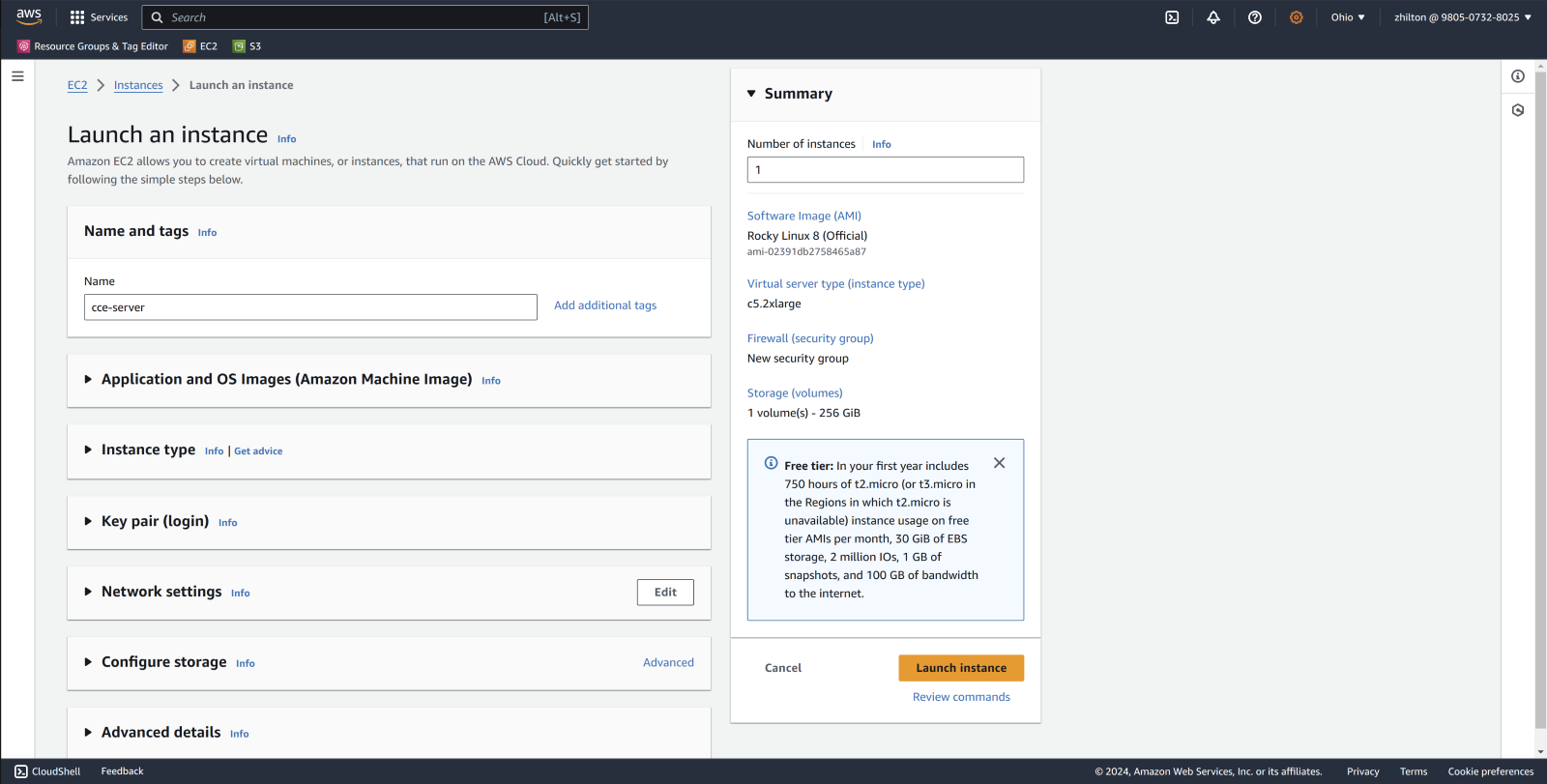Expand the Key pair (login) section
1547x784 pixels.
(x=88, y=521)
